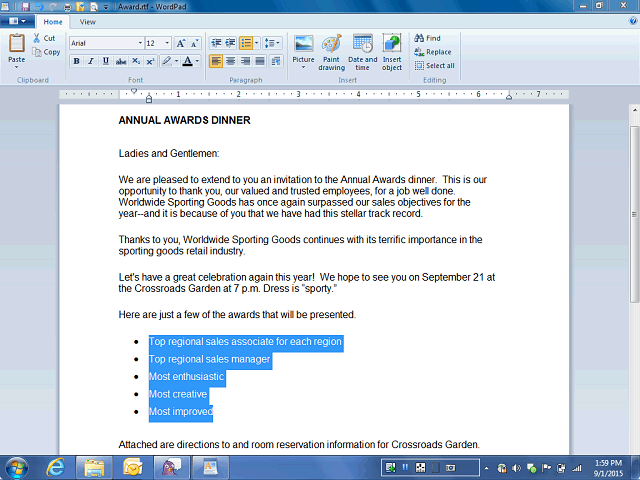The image size is (640, 480).
Task: Click the Paste clipboard icon
Action: [17, 43]
